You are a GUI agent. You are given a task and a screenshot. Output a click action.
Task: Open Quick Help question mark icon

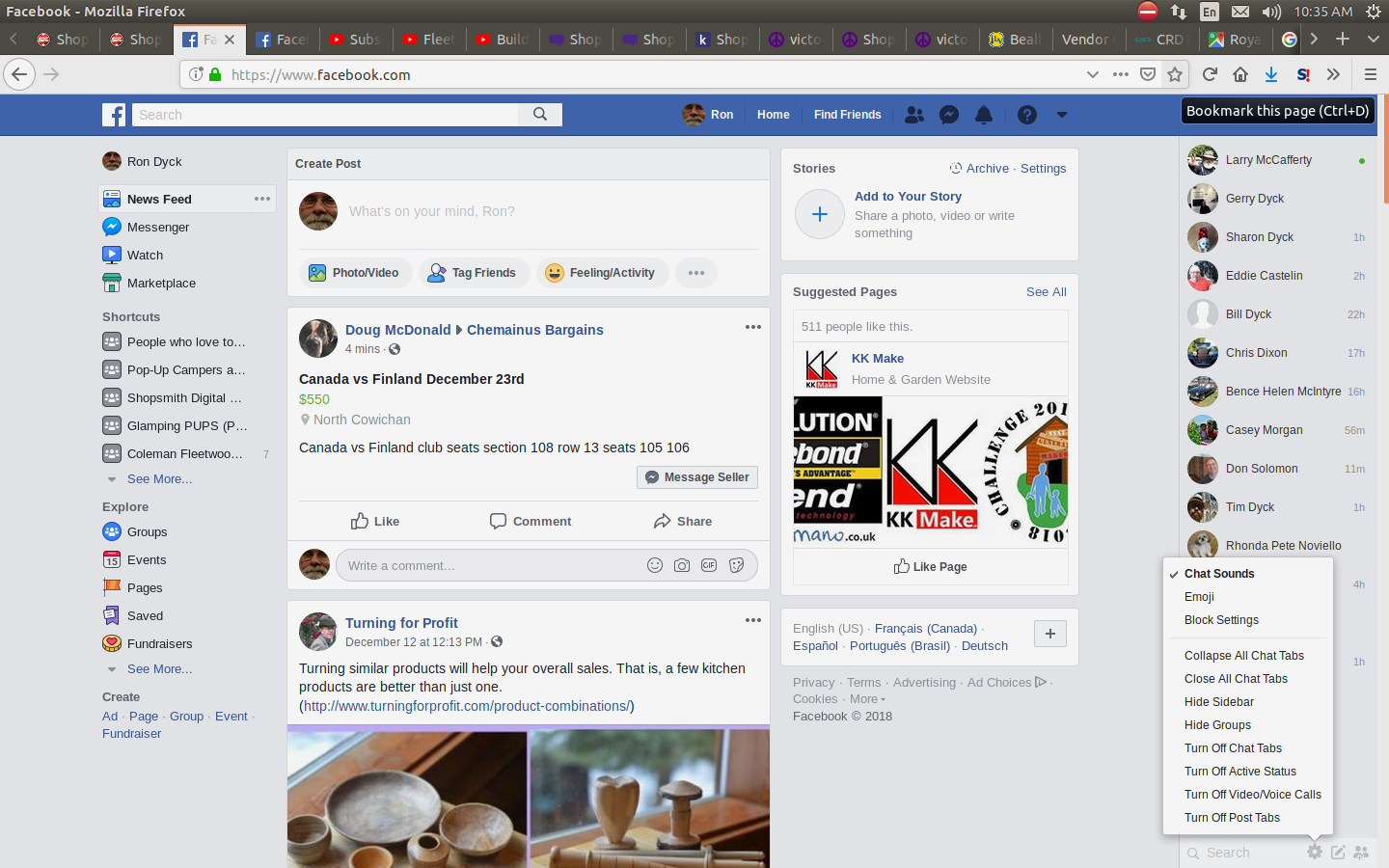(1027, 115)
